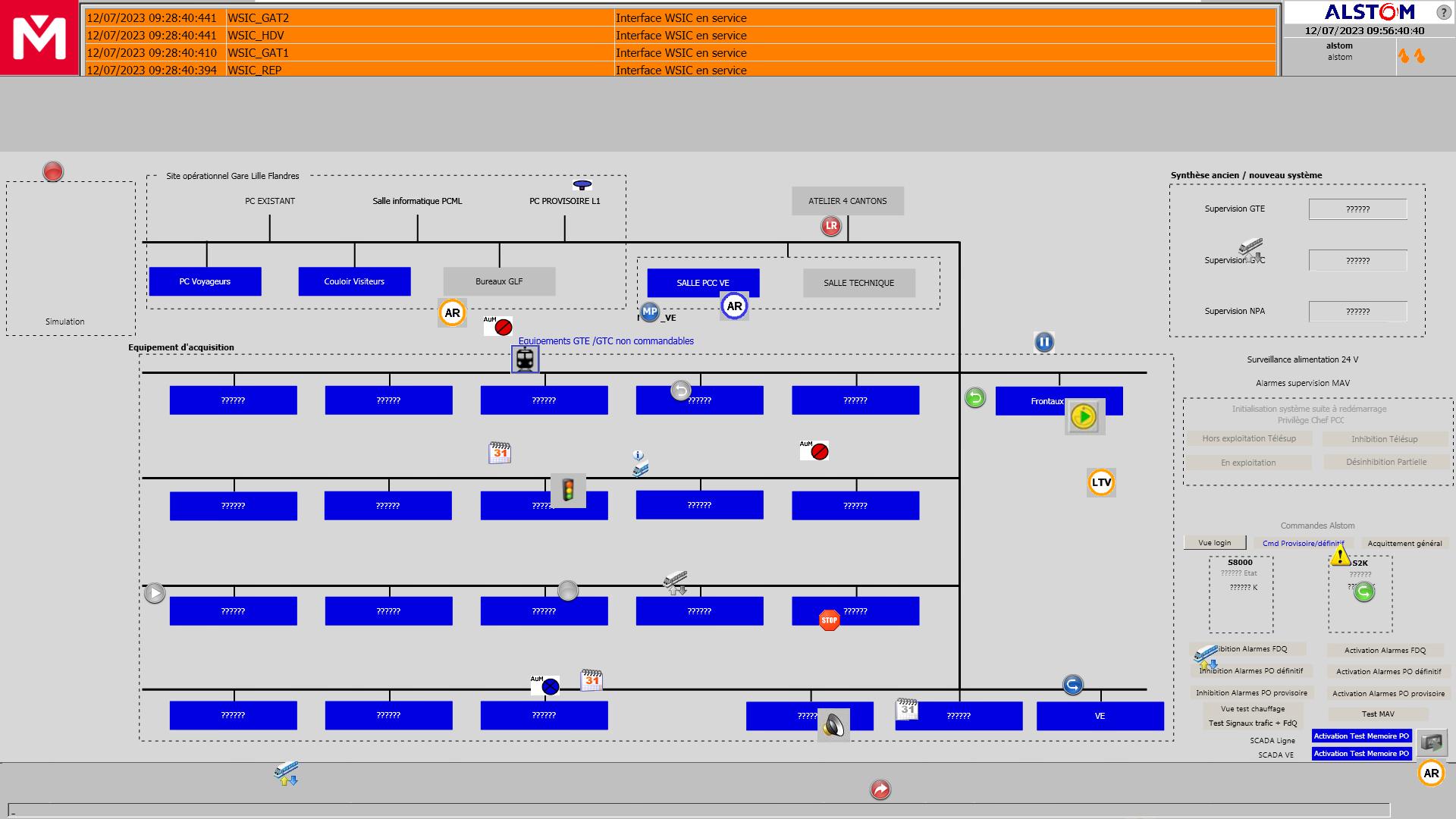Click grey play button on left bus
Screen dimensions: 1456x819
(155, 593)
